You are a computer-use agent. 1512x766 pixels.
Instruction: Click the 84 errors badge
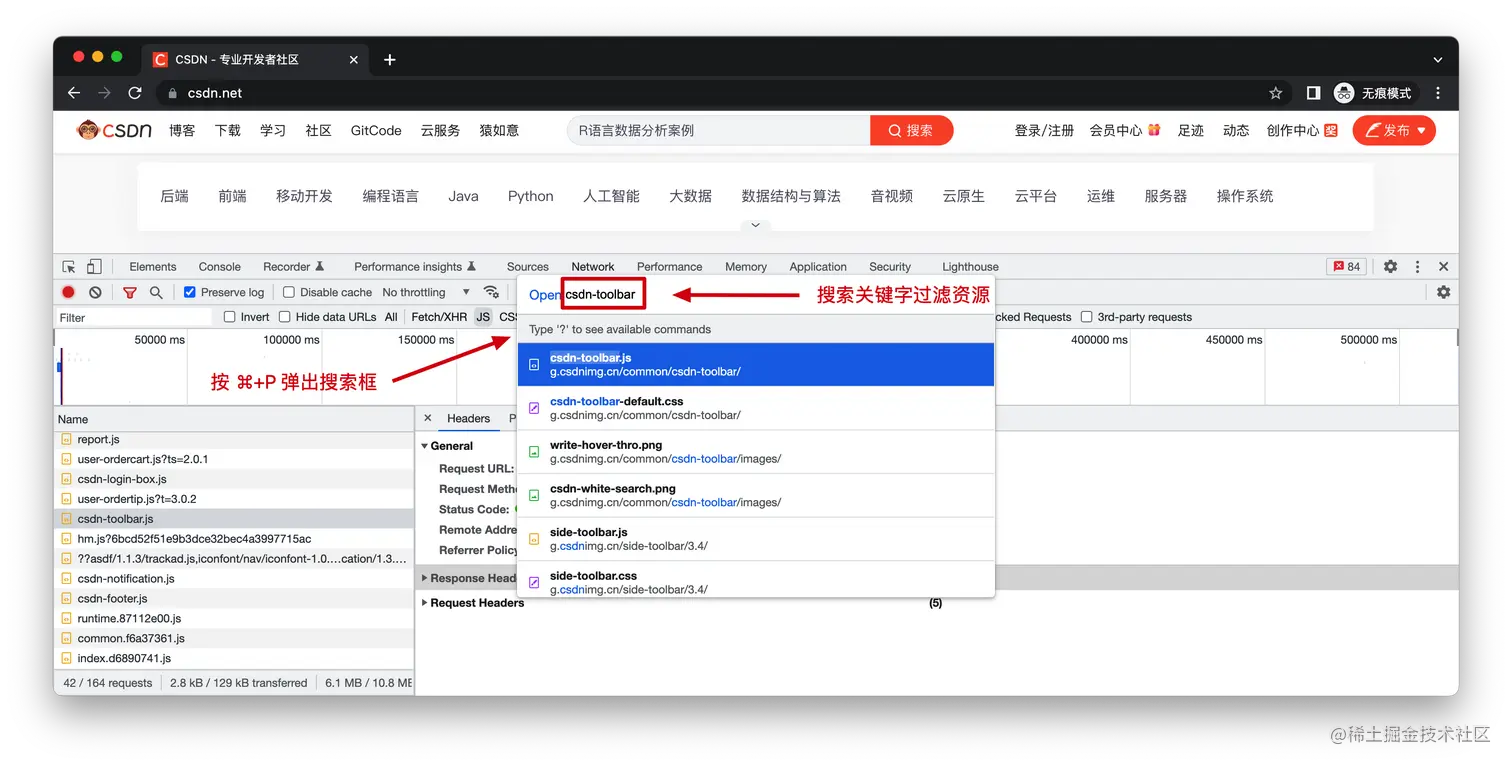click(x=1346, y=267)
